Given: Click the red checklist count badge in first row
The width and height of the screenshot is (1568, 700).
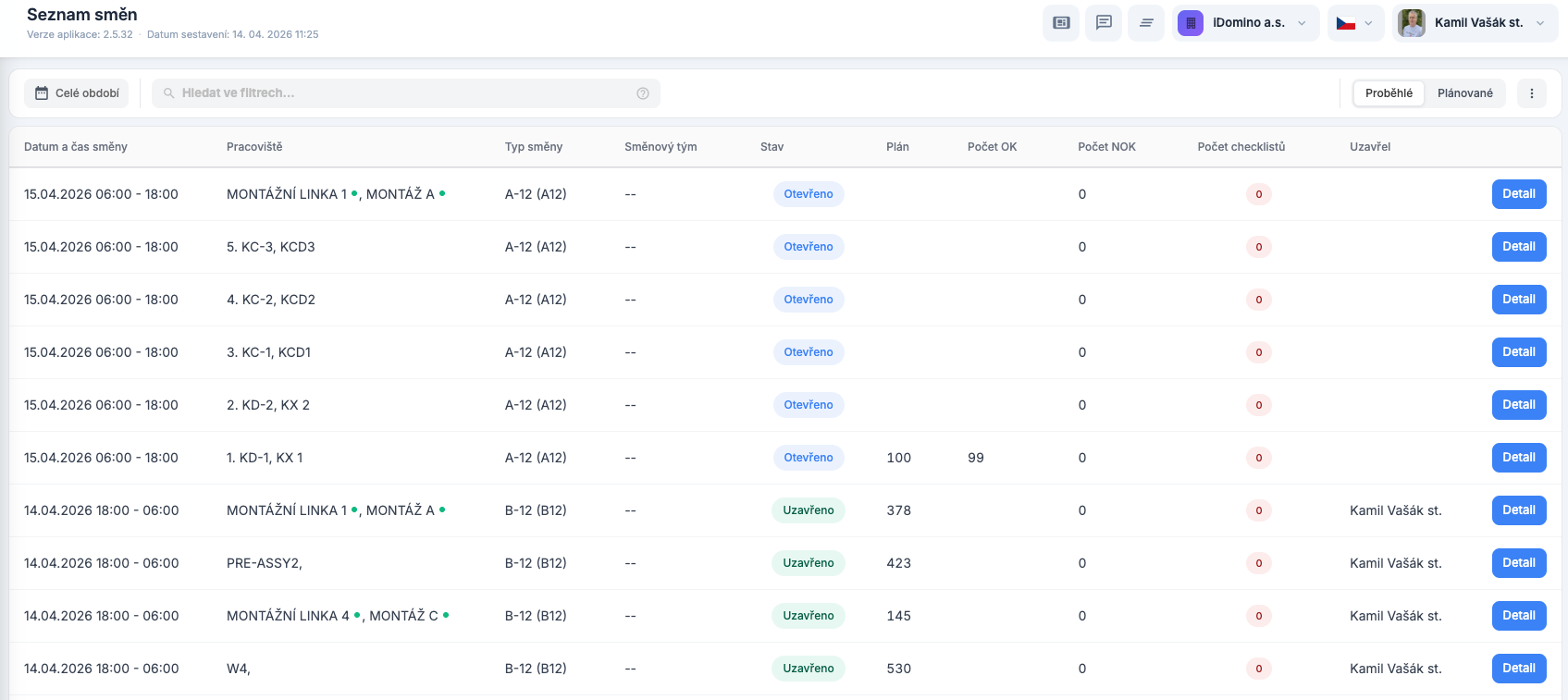Looking at the screenshot, I should pyautogui.click(x=1258, y=194).
